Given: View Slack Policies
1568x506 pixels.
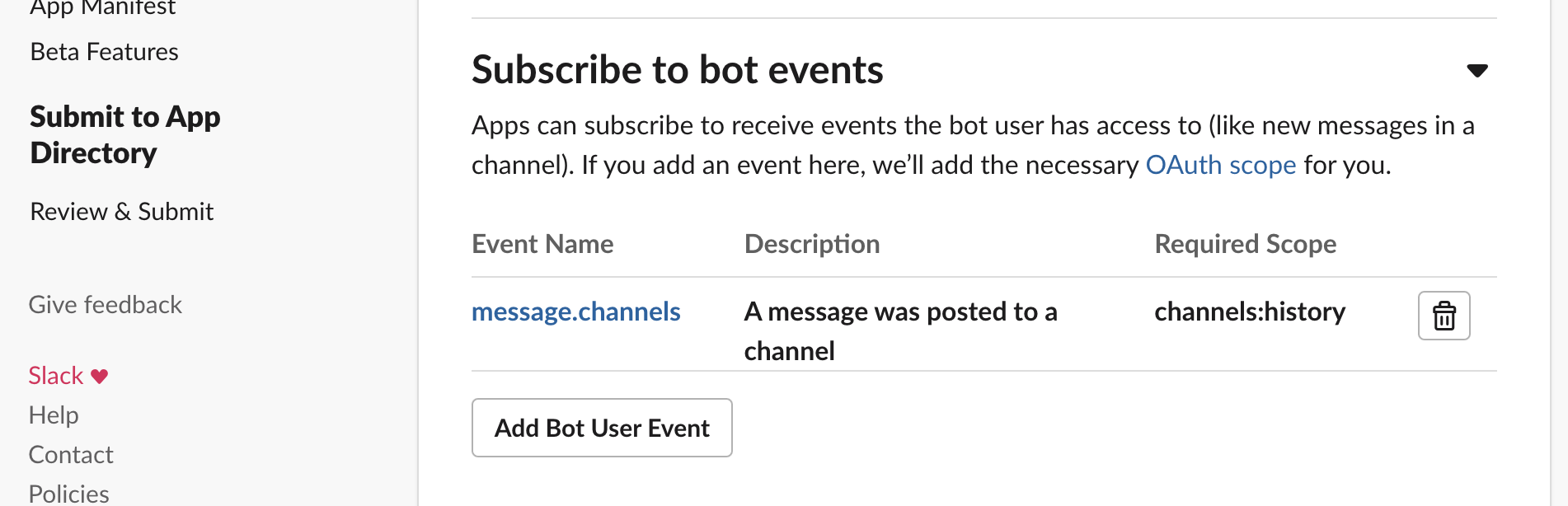Looking at the screenshot, I should pos(68,492).
